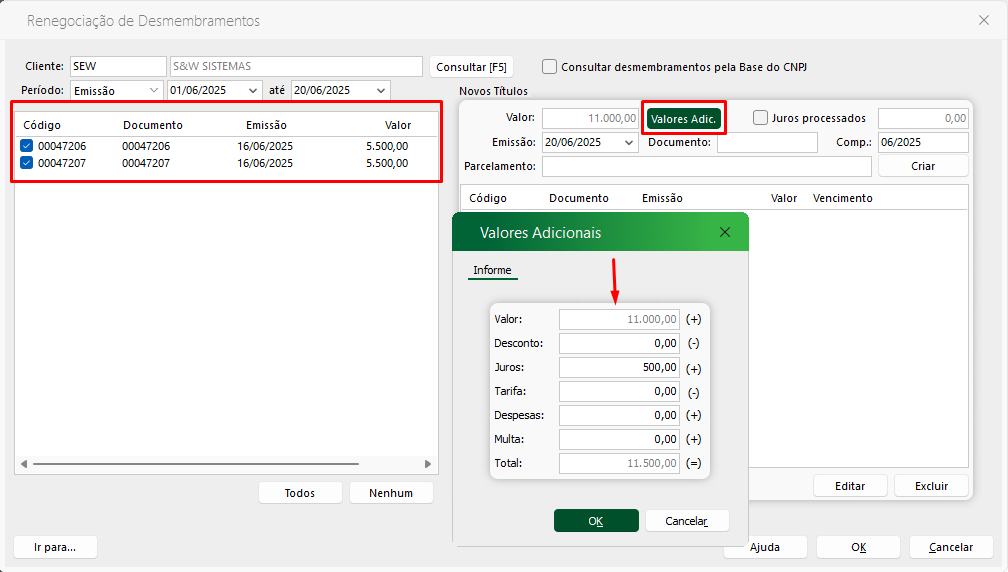Click the Desconto input field
This screenshot has height=572, width=1008.
[619, 344]
